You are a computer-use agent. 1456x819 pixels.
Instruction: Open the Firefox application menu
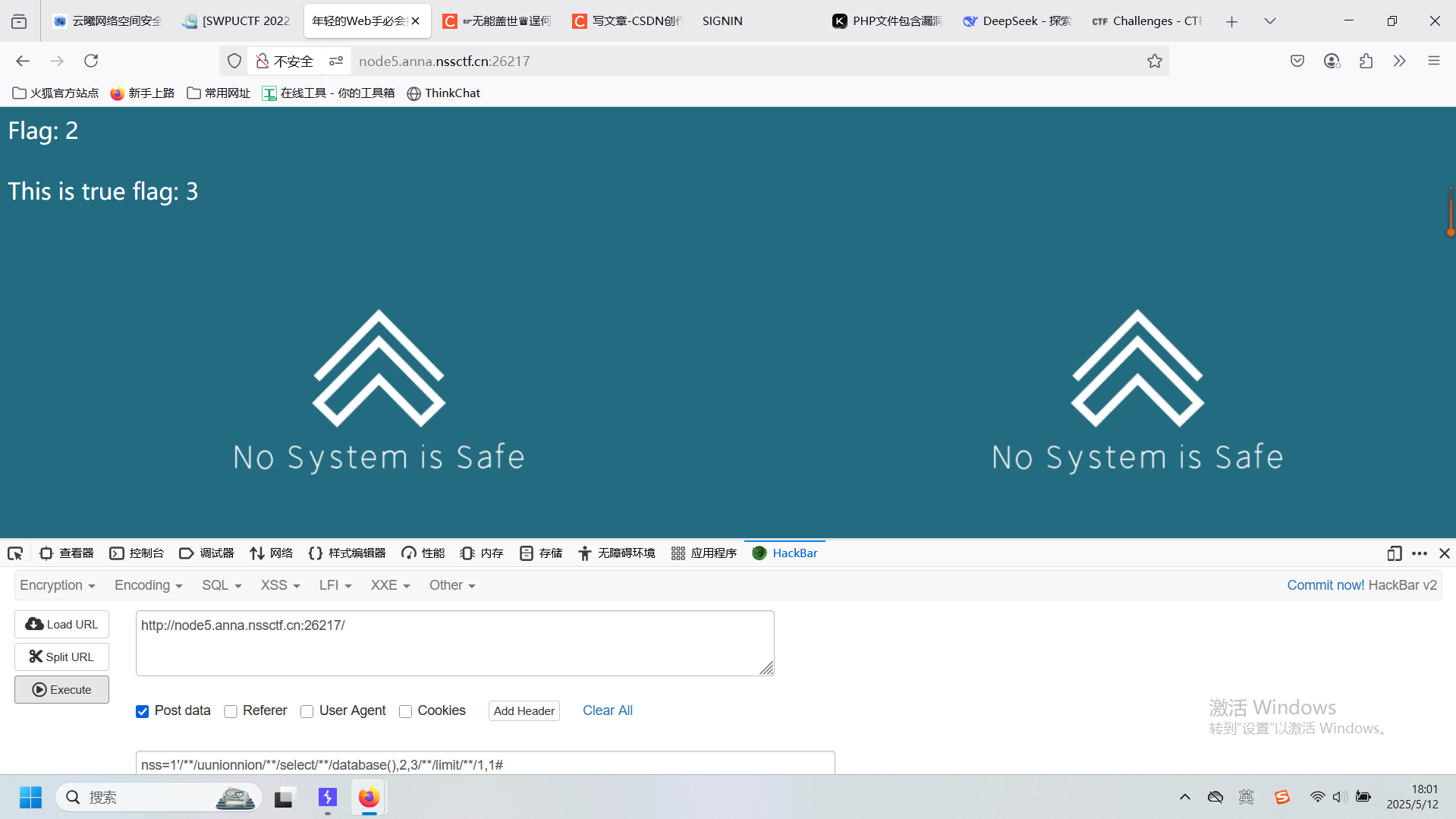(1434, 61)
